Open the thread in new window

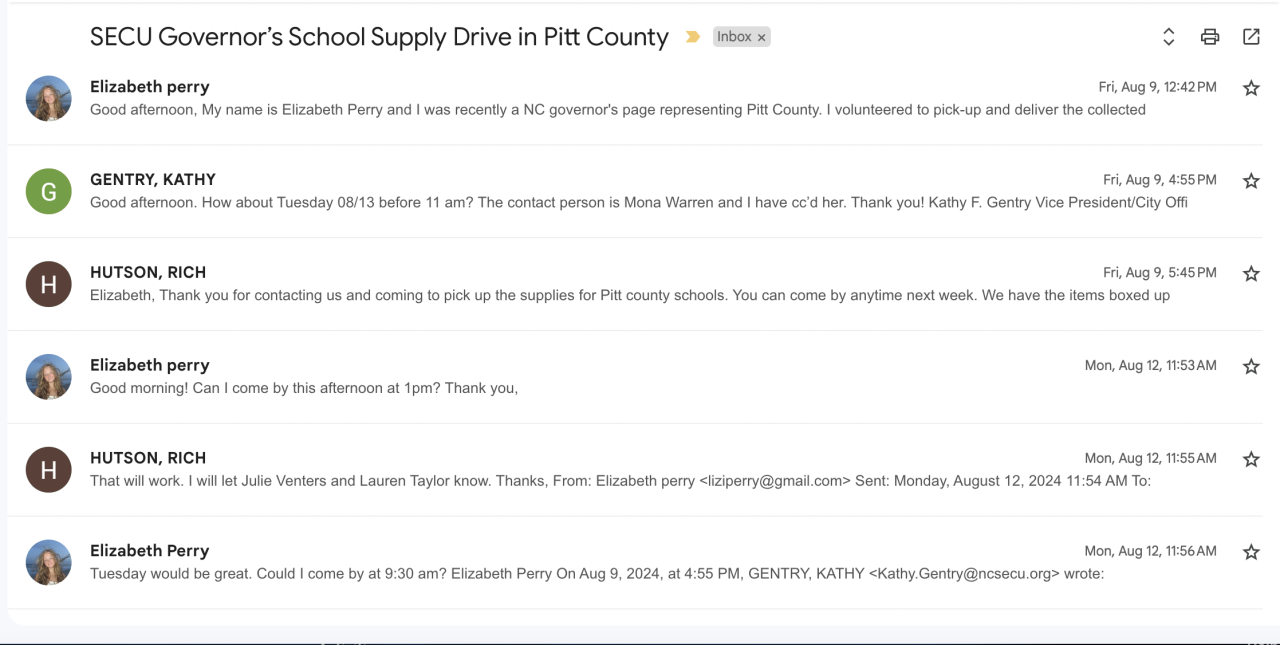click(1251, 37)
